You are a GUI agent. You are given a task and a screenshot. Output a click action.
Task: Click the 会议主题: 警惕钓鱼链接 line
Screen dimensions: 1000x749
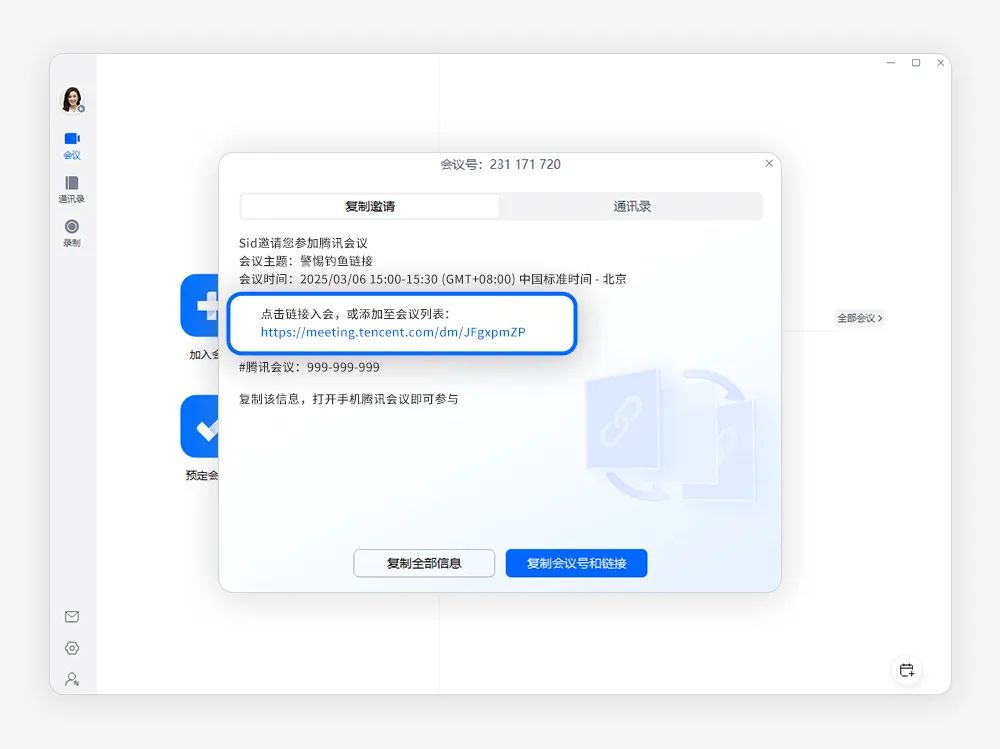305,261
